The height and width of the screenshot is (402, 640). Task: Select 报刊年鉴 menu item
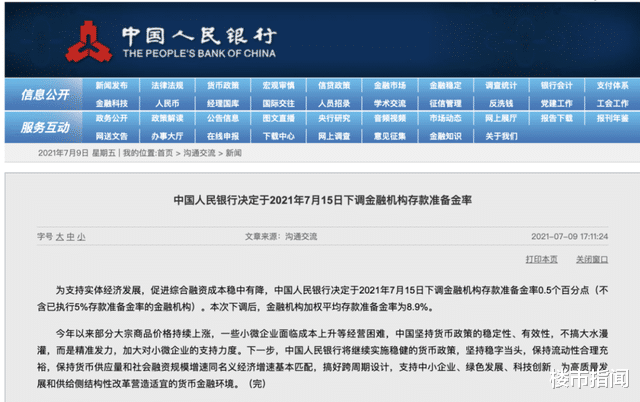[612, 118]
